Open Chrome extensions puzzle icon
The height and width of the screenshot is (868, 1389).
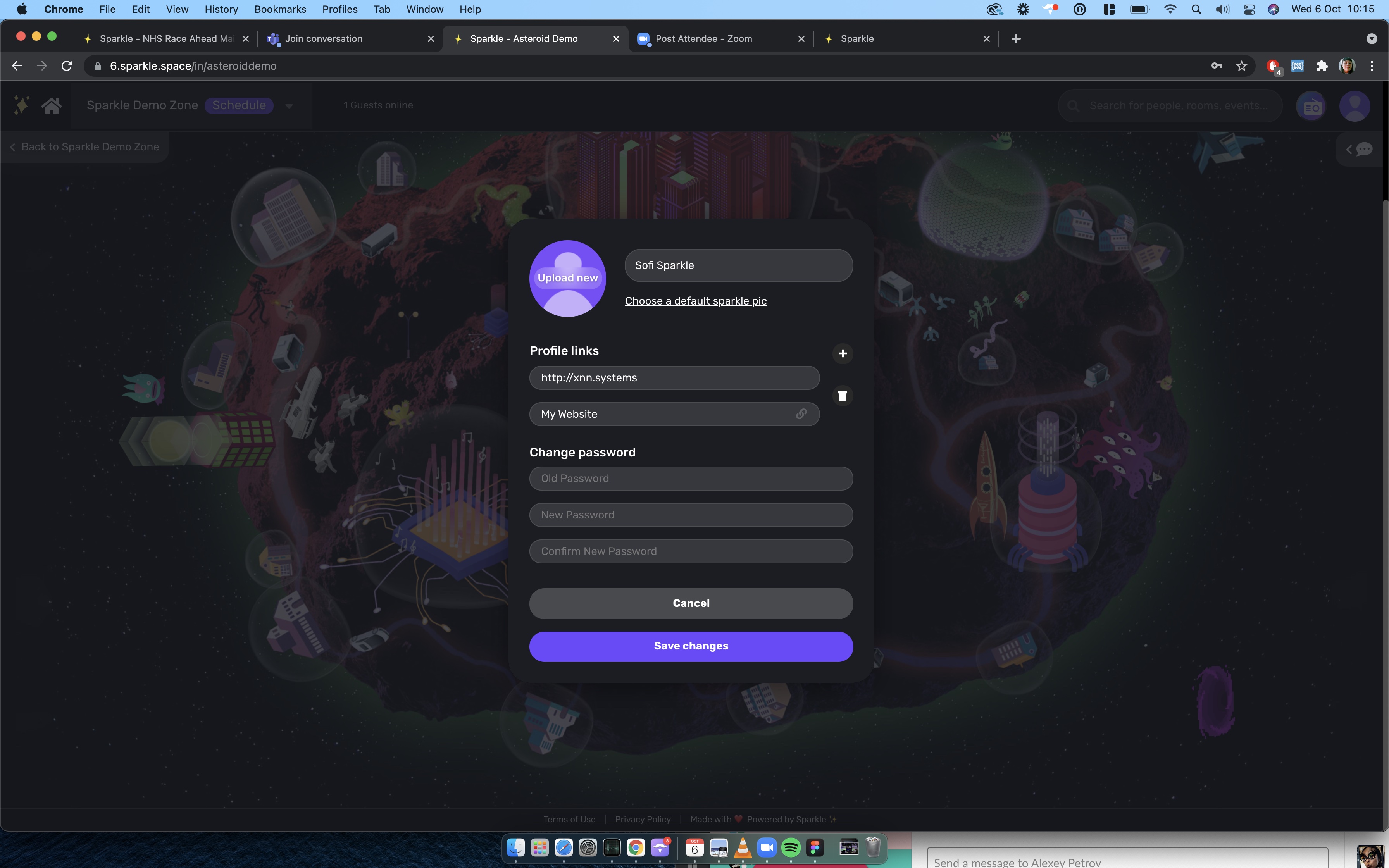[x=1322, y=66]
